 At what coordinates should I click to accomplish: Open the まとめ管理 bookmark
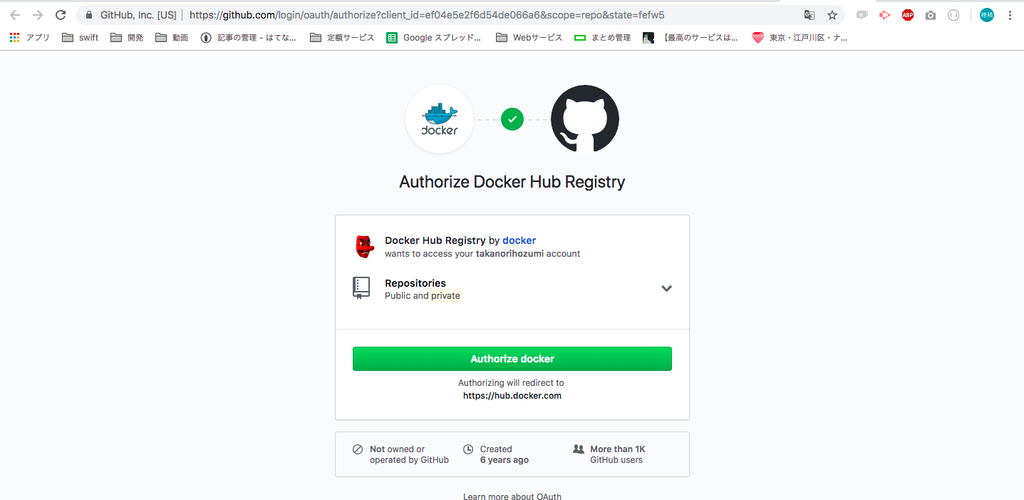[x=603, y=38]
